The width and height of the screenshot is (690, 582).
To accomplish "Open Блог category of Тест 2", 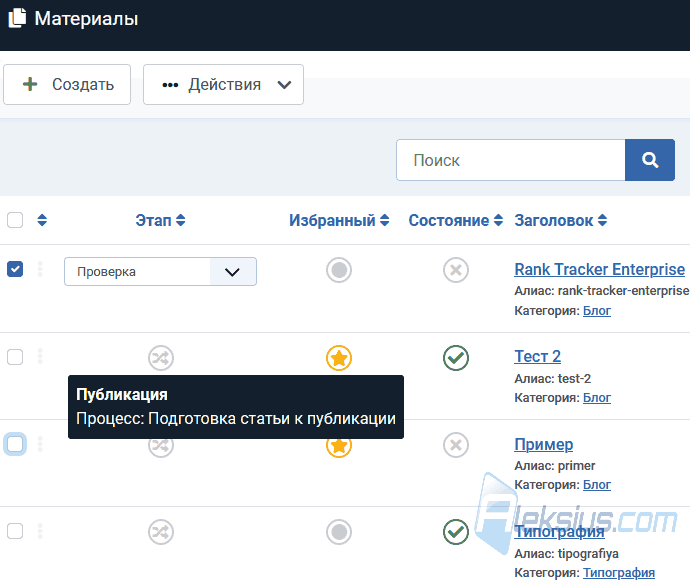I will 597,398.
